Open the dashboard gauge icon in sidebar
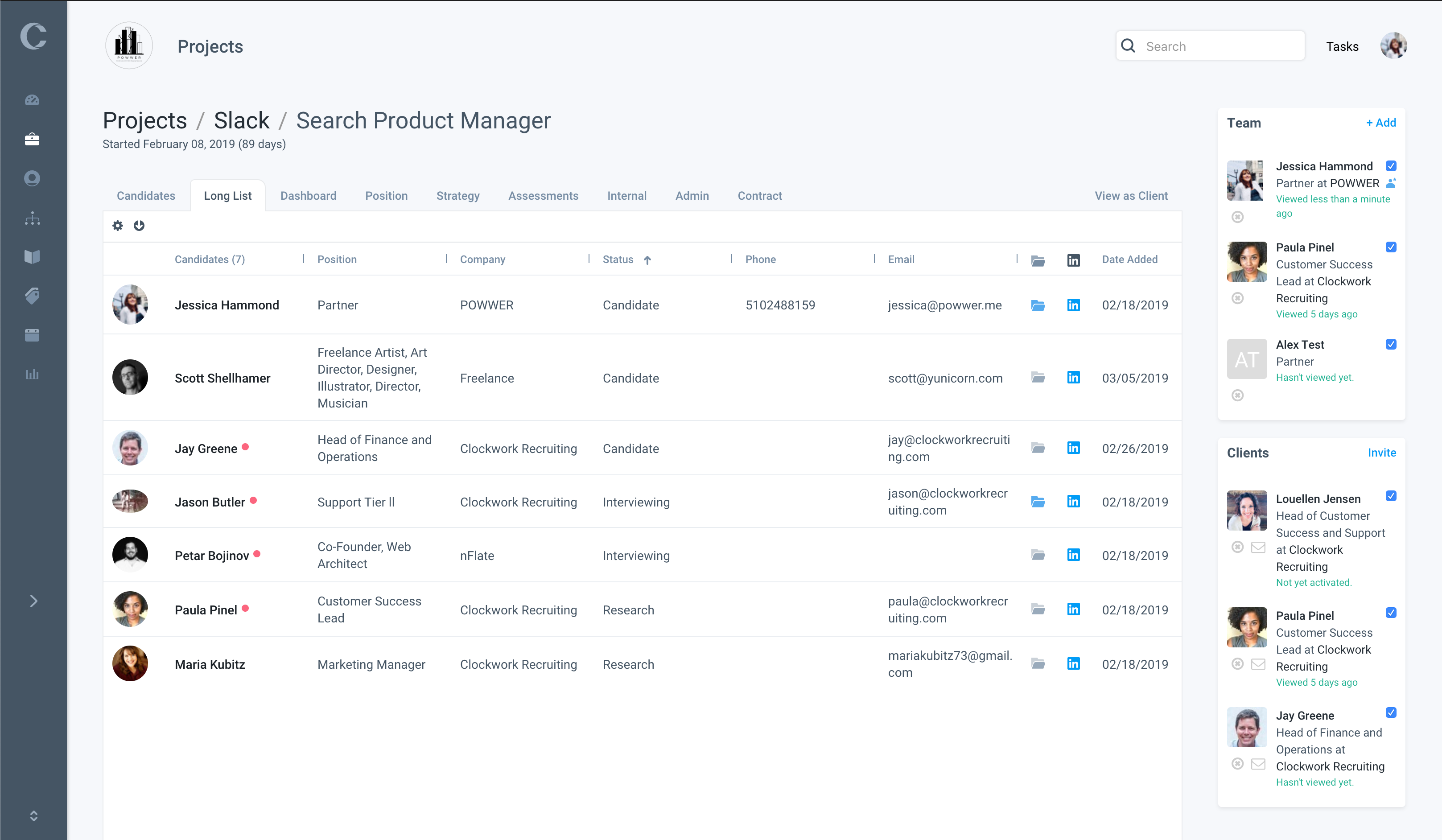The image size is (1442, 840). coord(32,100)
